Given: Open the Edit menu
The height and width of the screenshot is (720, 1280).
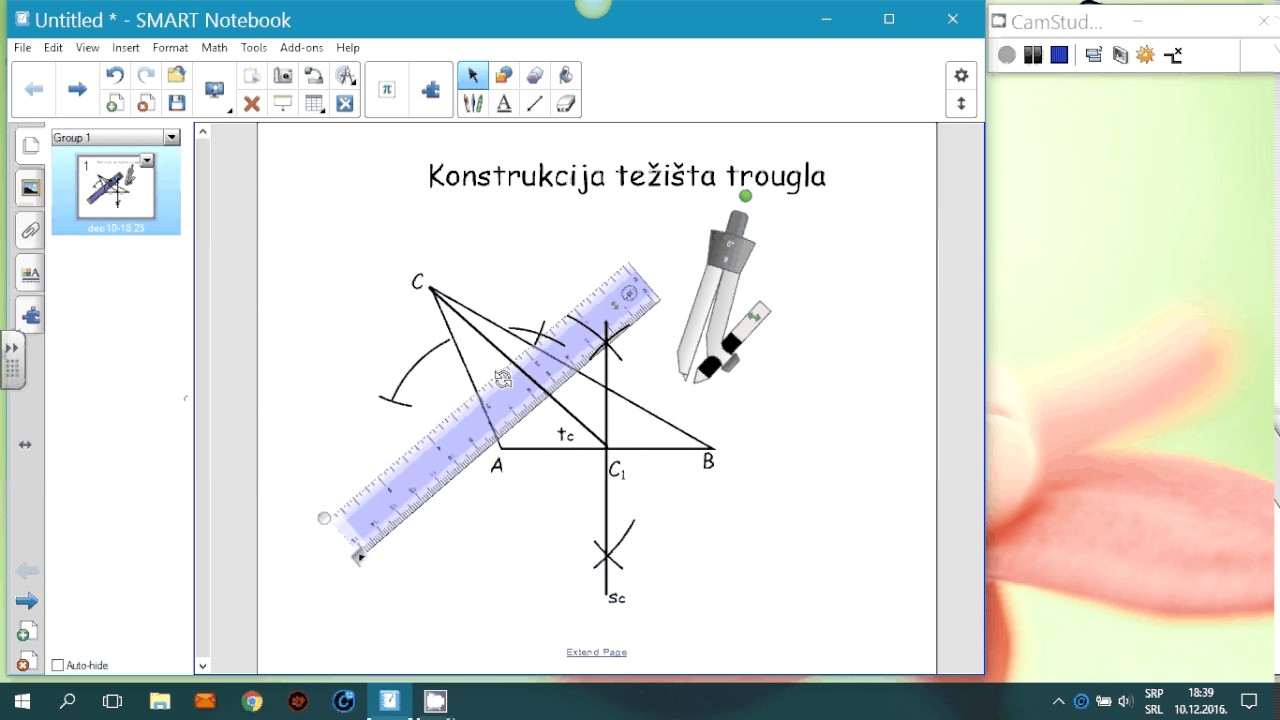Looking at the screenshot, I should [53, 47].
